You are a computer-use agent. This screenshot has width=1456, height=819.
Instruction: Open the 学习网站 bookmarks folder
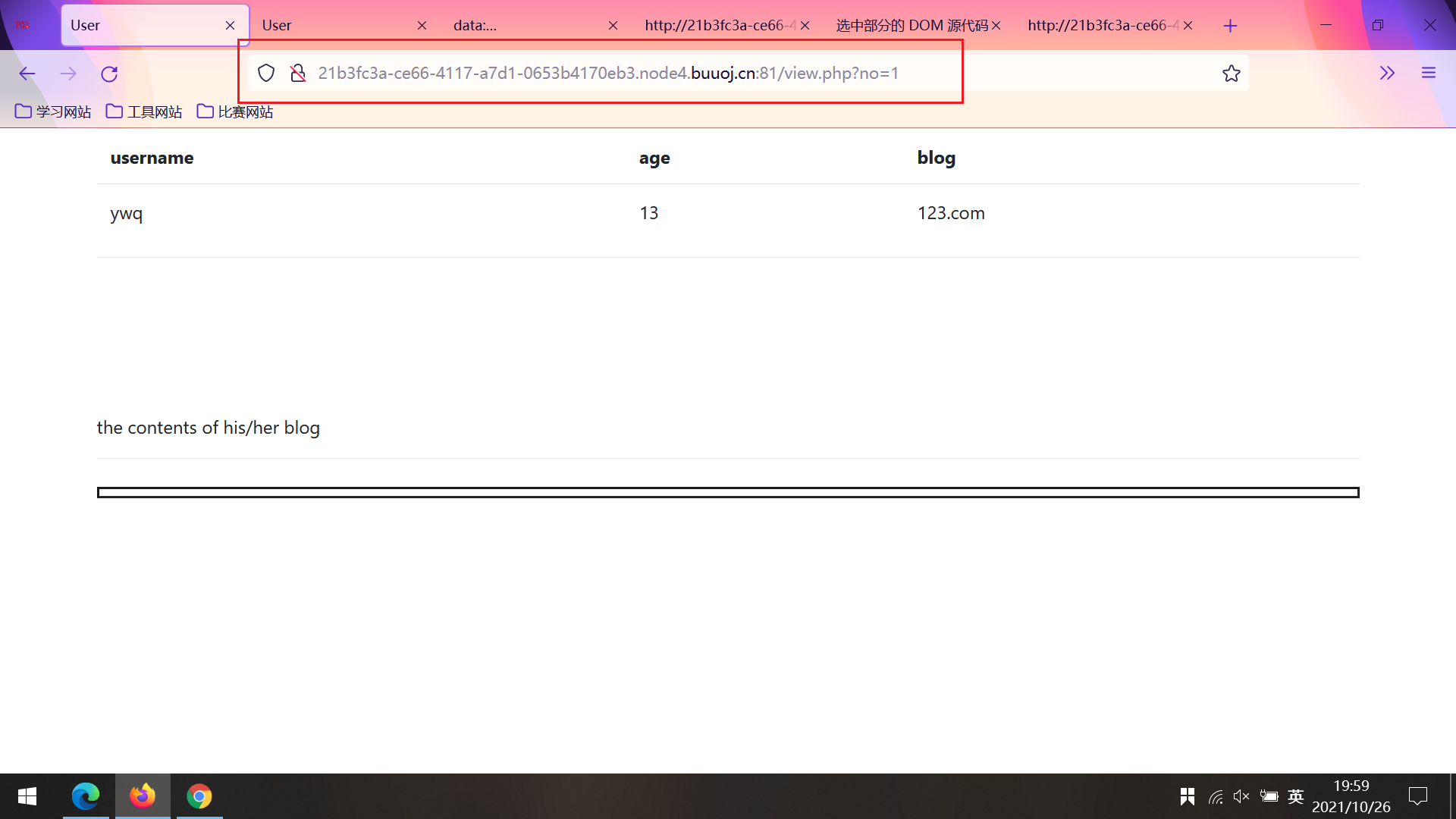(53, 111)
